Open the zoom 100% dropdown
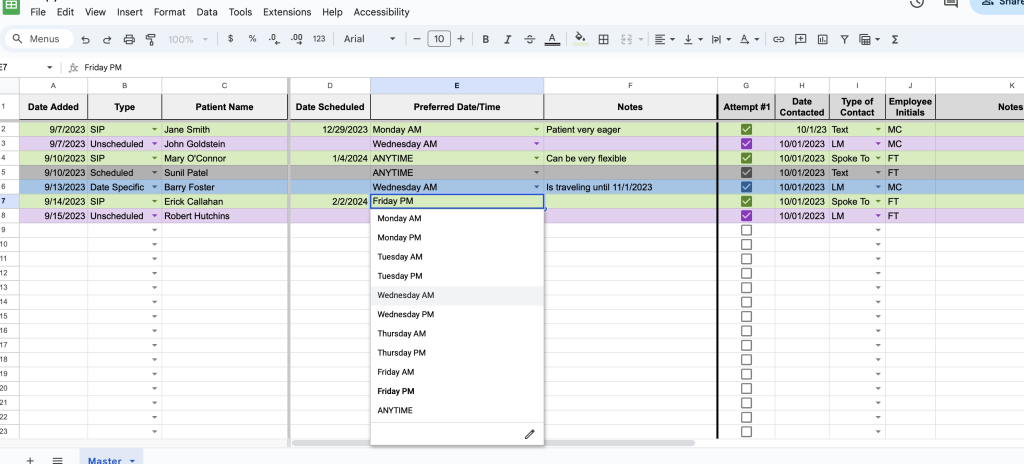The width and height of the screenshot is (1024, 464). click(188, 39)
